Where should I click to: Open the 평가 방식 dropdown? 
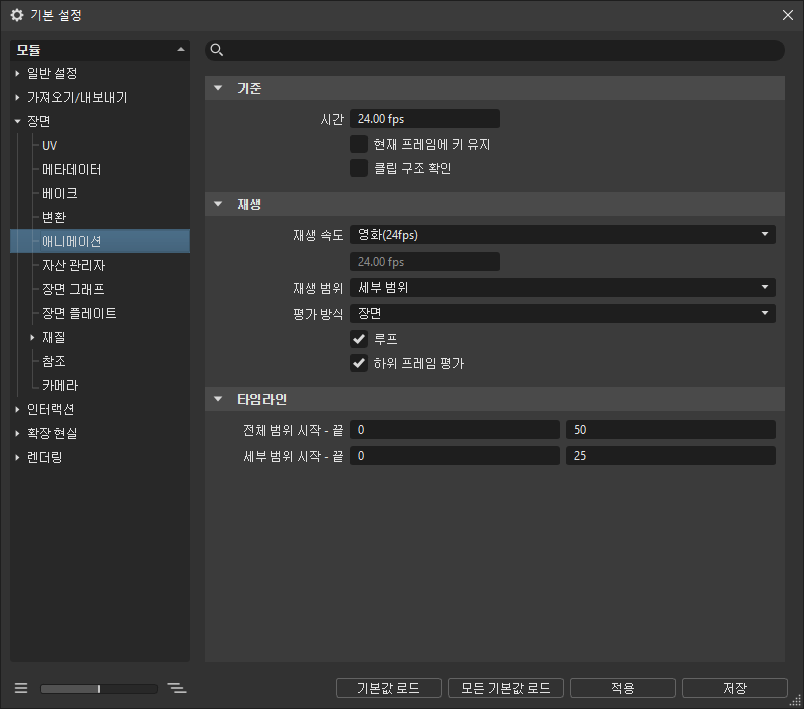click(562, 313)
